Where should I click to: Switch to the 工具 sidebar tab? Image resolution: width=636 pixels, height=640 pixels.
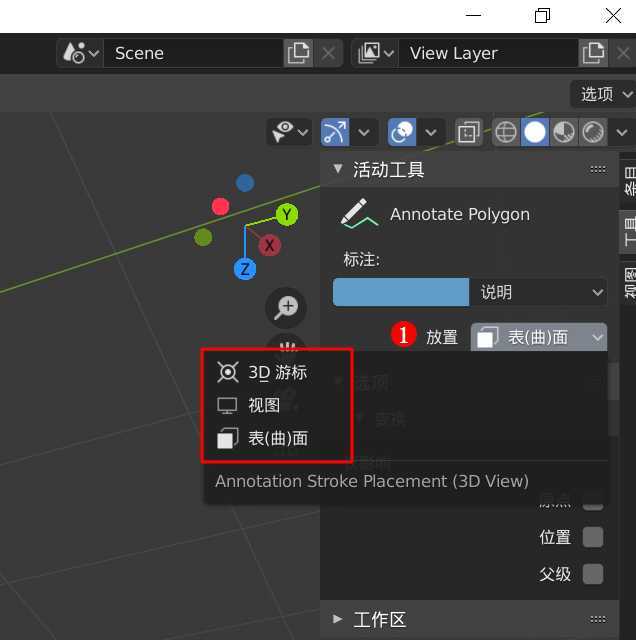click(629, 232)
